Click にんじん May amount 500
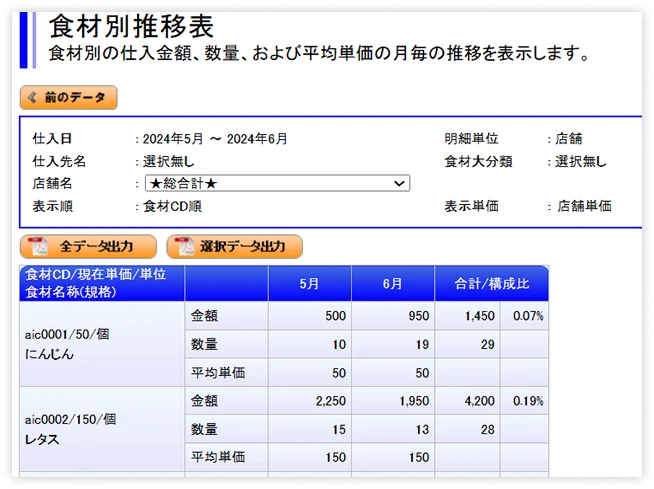This screenshot has height=489, width=654. (309, 316)
